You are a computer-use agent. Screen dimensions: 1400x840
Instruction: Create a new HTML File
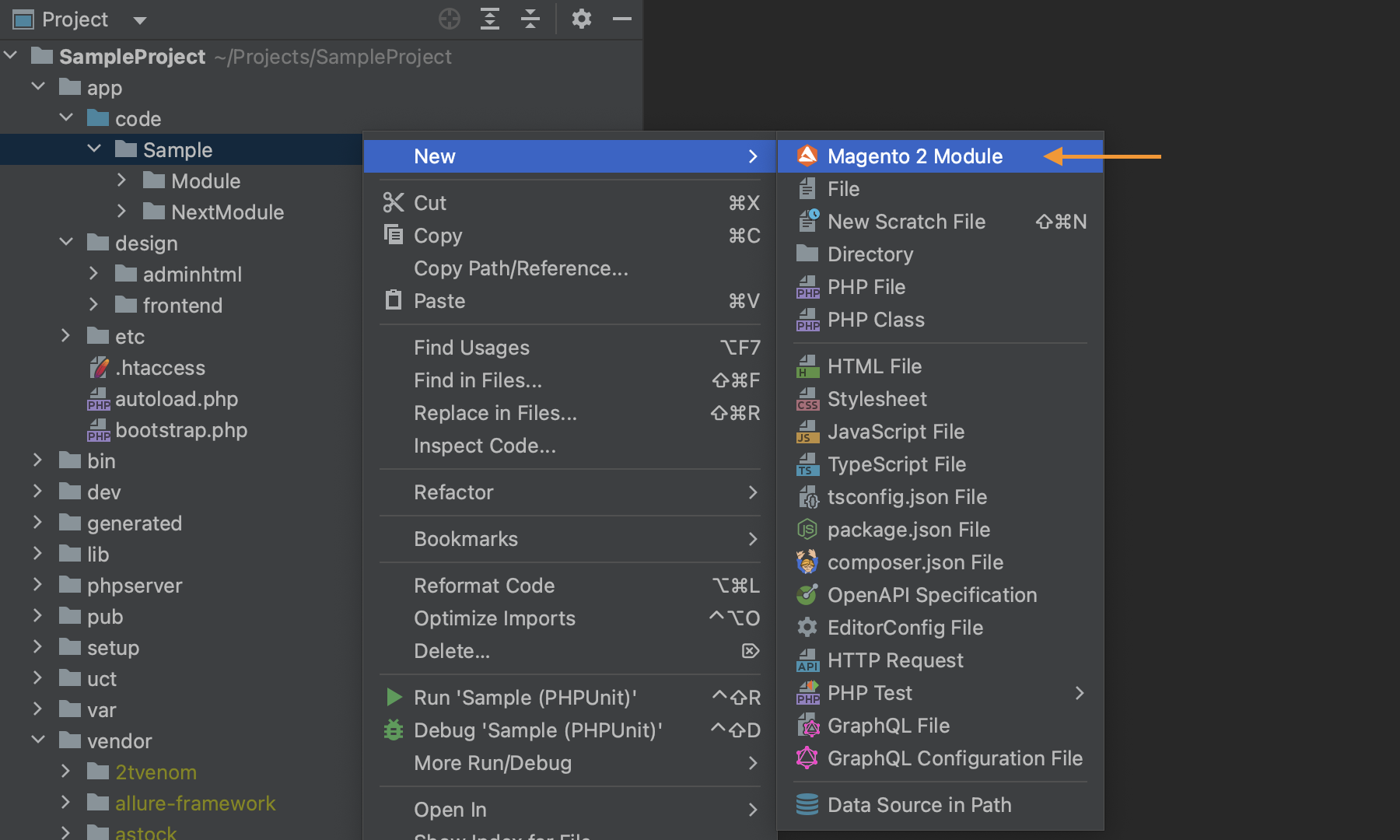coord(940,366)
